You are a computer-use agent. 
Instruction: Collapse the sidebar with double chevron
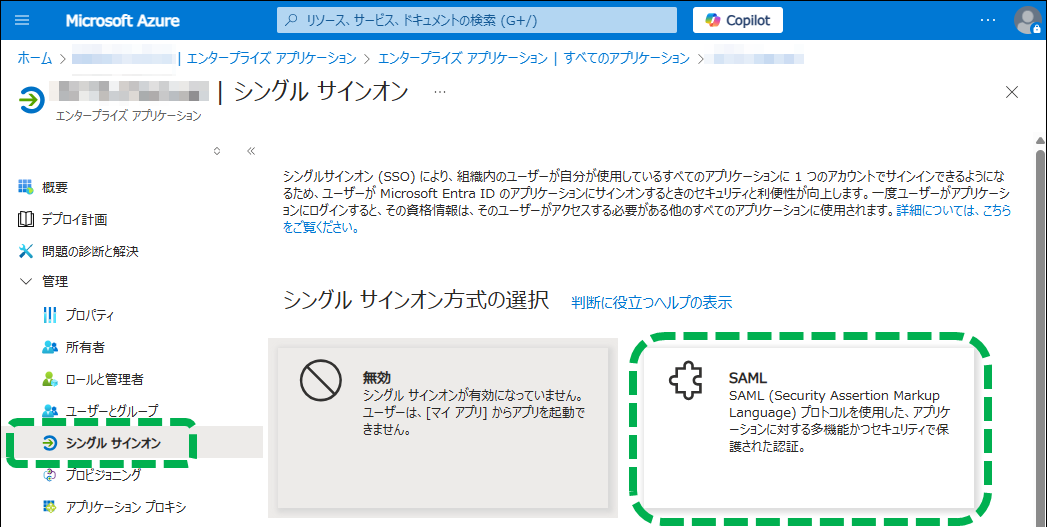coord(251,151)
